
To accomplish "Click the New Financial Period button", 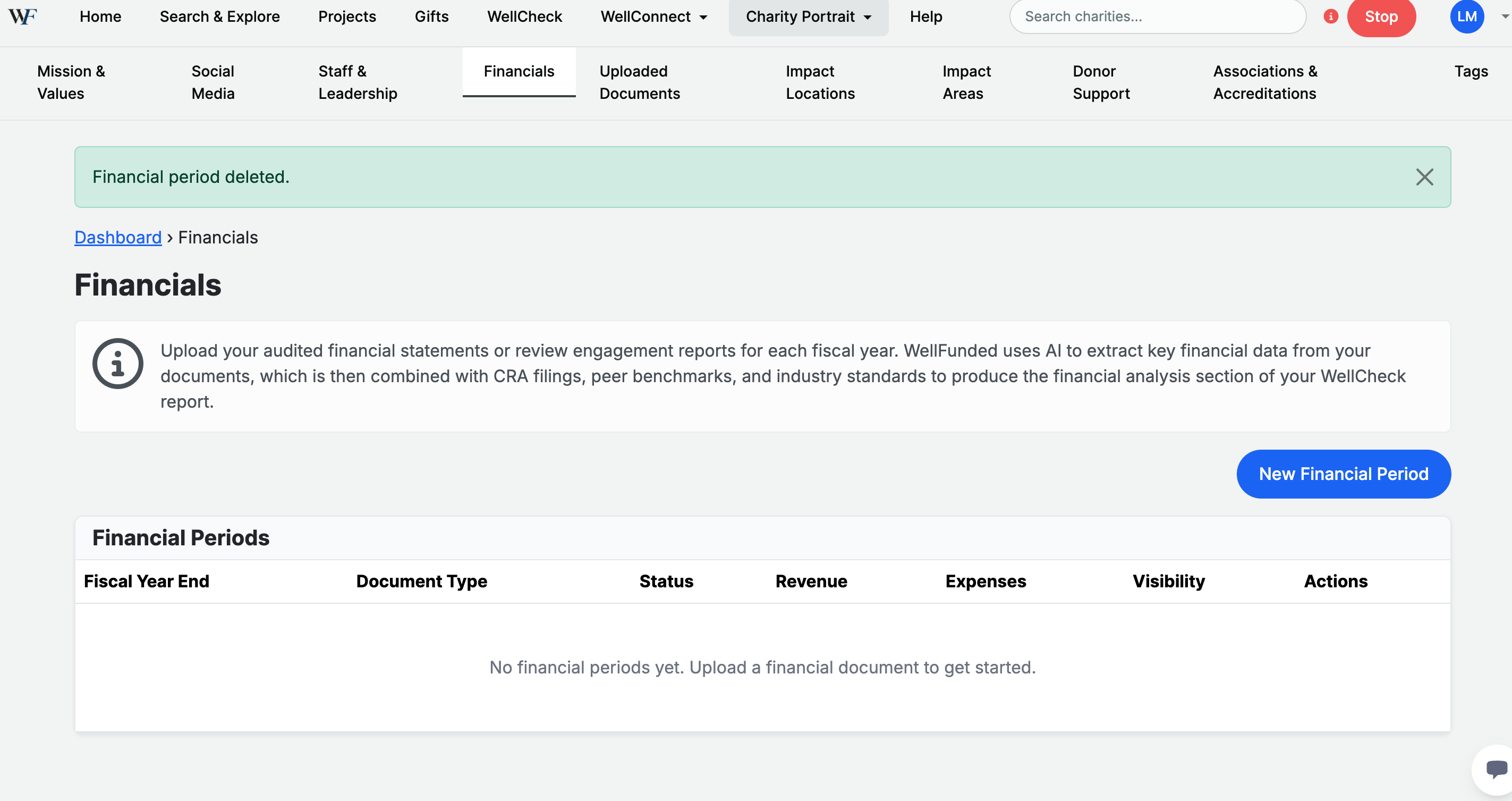I will click(1343, 474).
